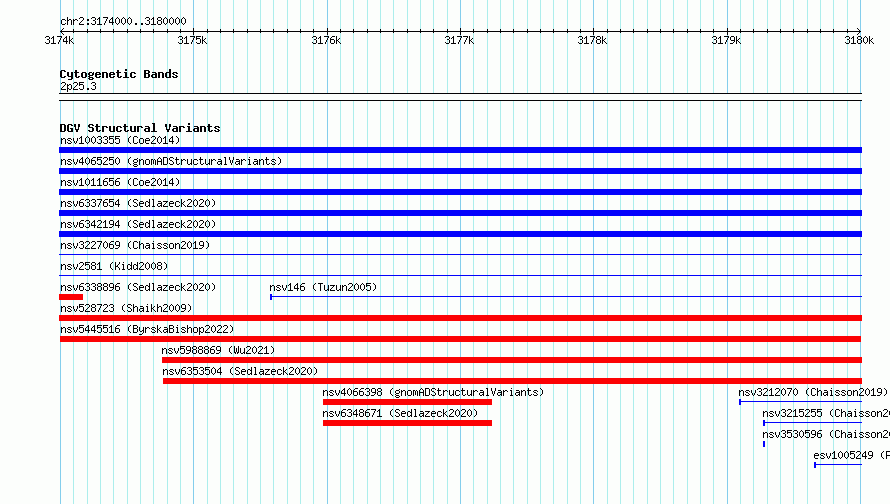
Task: Open the nsv528723 (Shaikh2009) label
Action: click(126, 308)
